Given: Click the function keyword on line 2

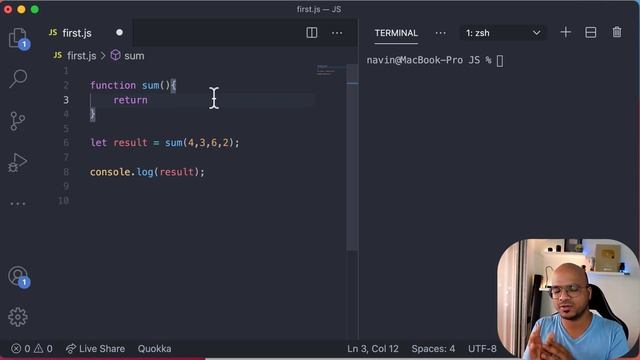Looking at the screenshot, I should tap(113, 85).
